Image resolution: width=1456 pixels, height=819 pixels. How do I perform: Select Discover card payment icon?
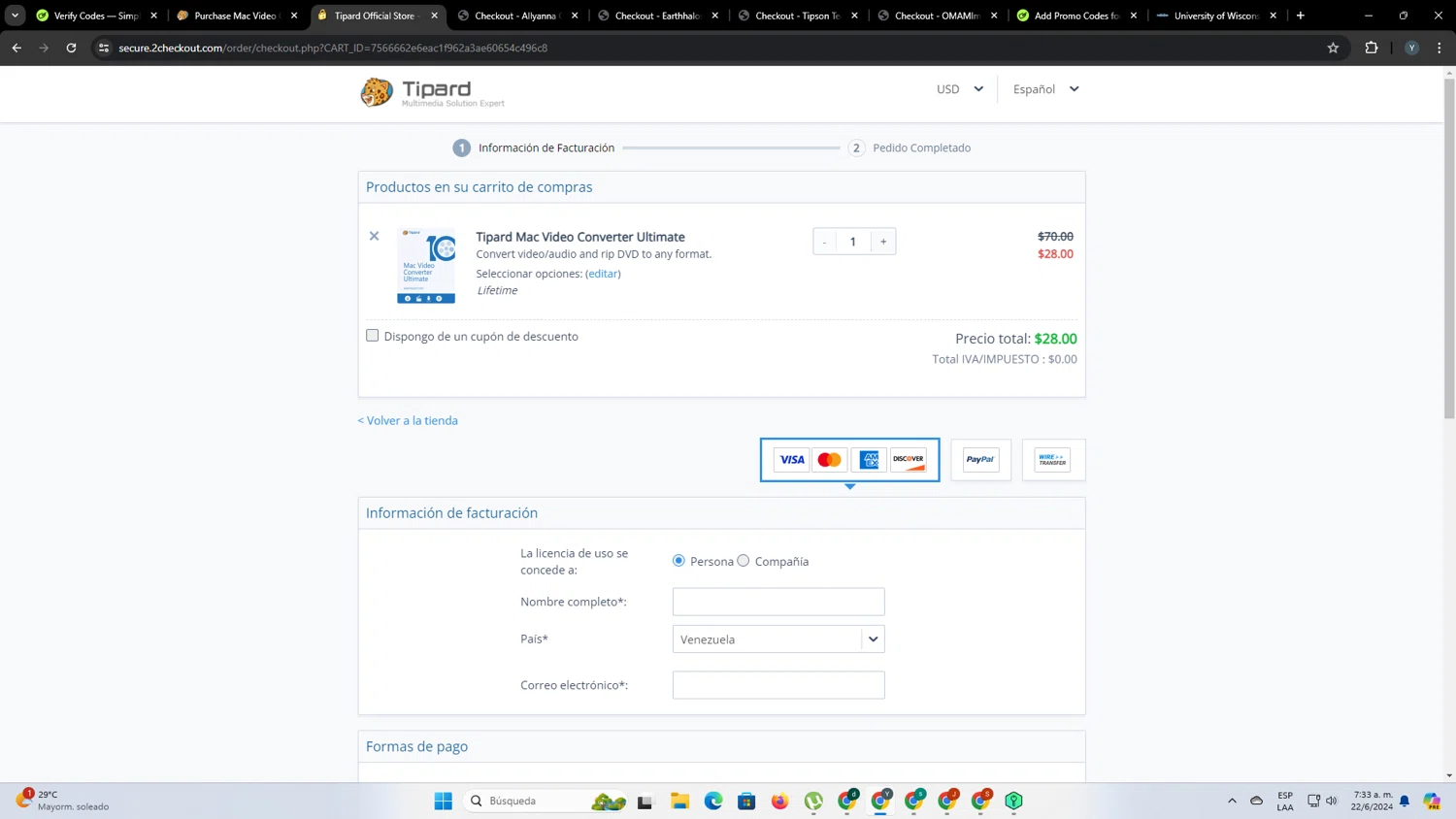click(909, 460)
